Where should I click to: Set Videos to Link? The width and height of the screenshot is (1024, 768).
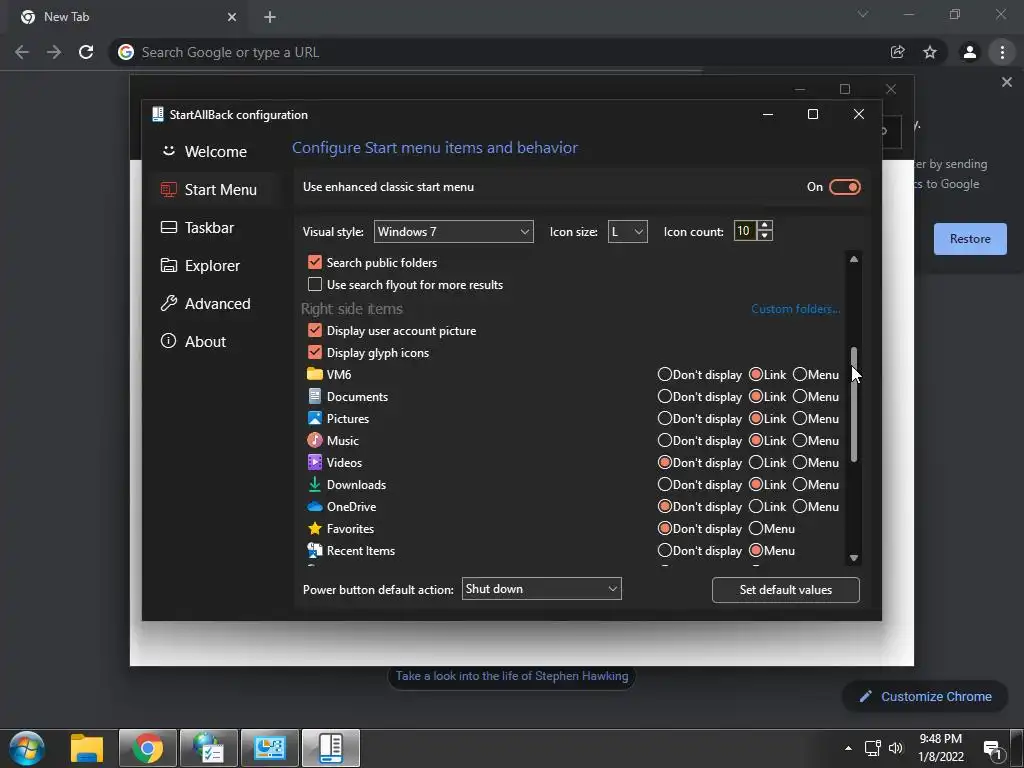tap(756, 462)
